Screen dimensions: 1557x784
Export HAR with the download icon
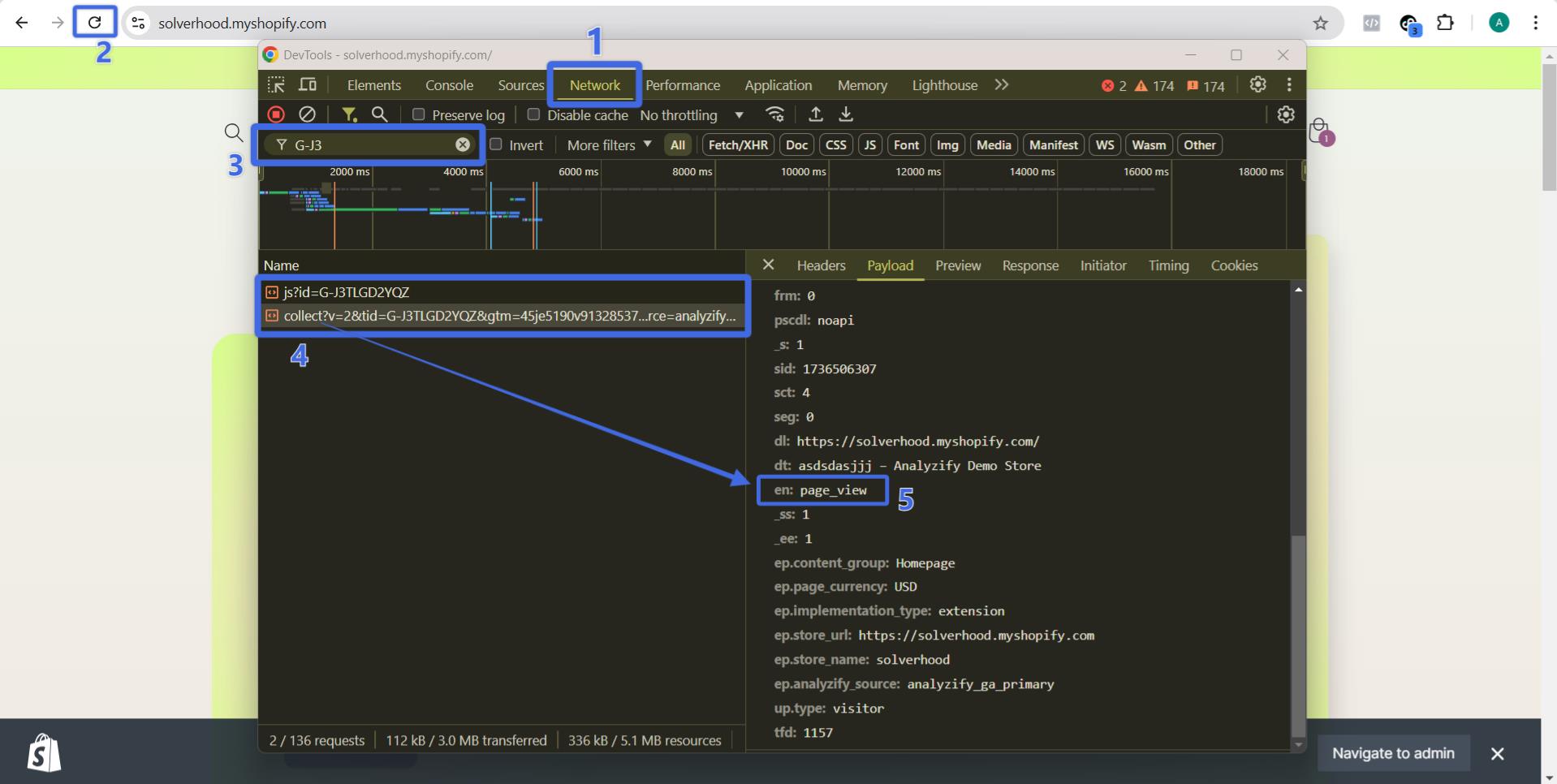pos(846,114)
